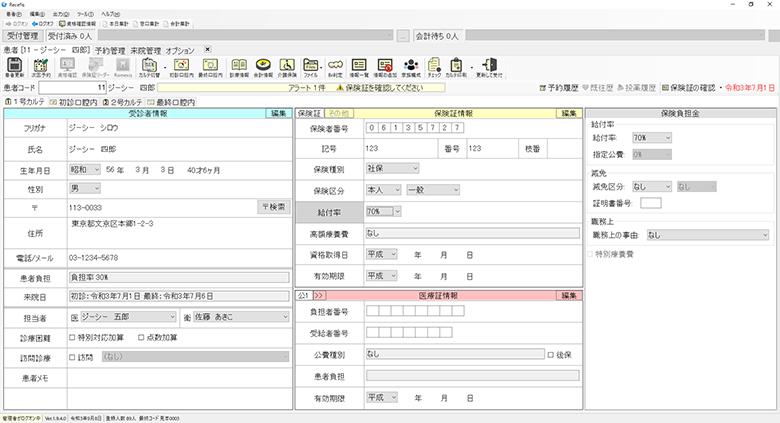Image resolution: width=780 pixels, height=423 pixels.
Task: Open the hygienist dropdown showing 佐藤 あきこ
Action: tap(241, 317)
